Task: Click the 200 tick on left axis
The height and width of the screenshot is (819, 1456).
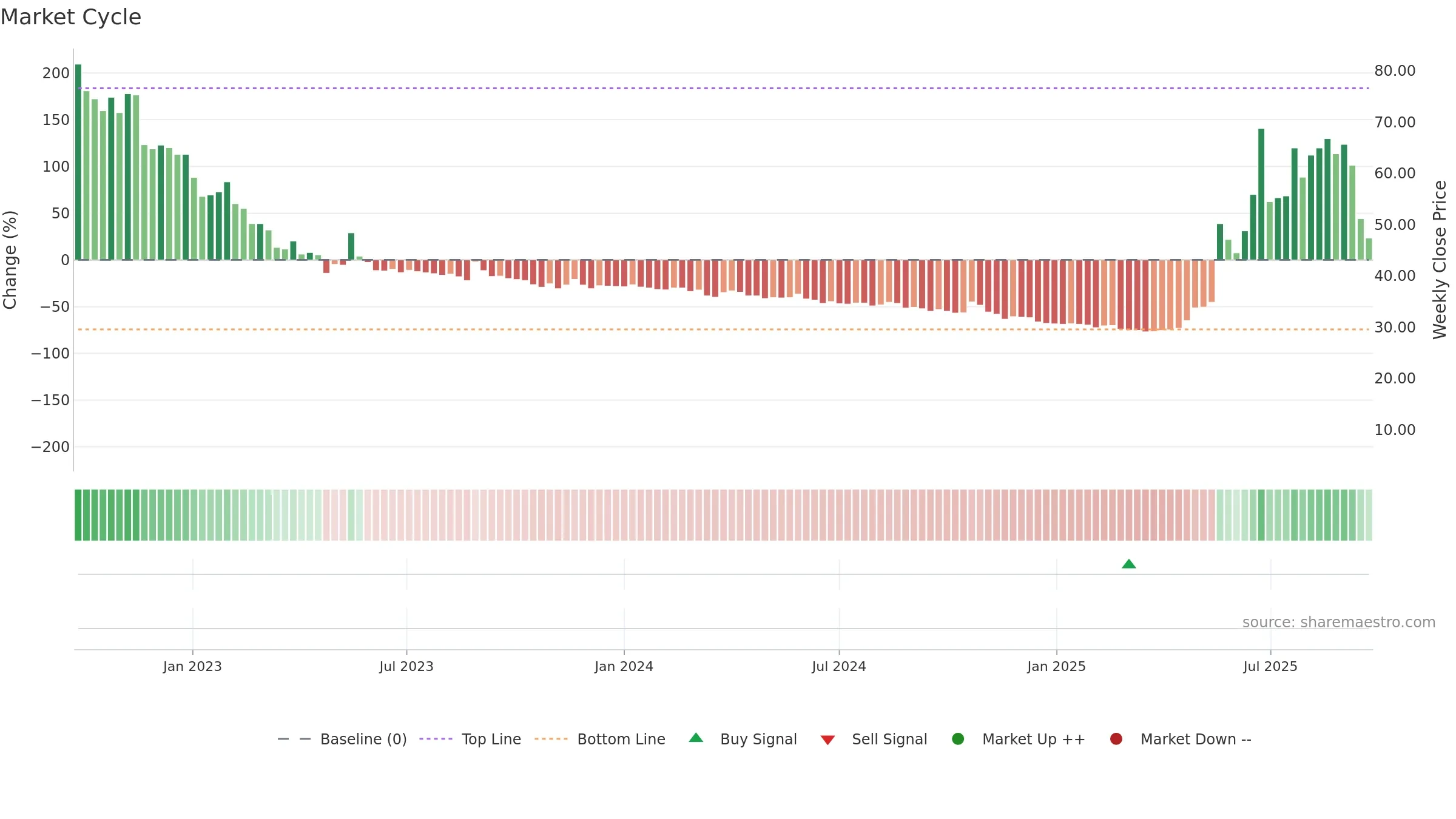Action: pos(56,73)
